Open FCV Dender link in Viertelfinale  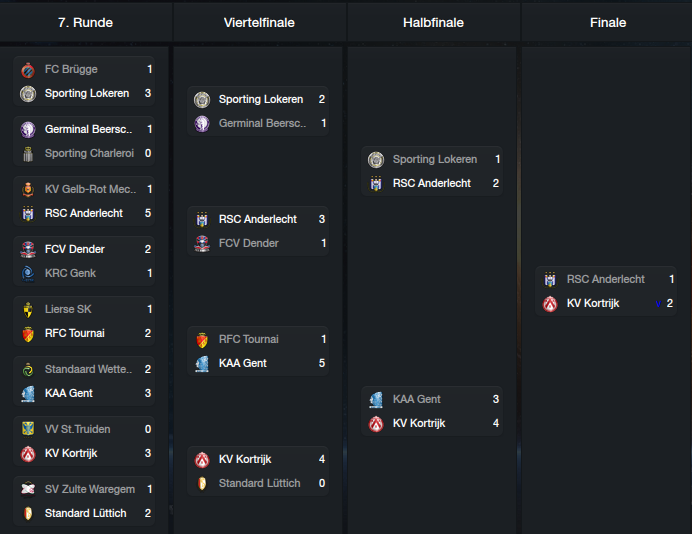coord(249,243)
